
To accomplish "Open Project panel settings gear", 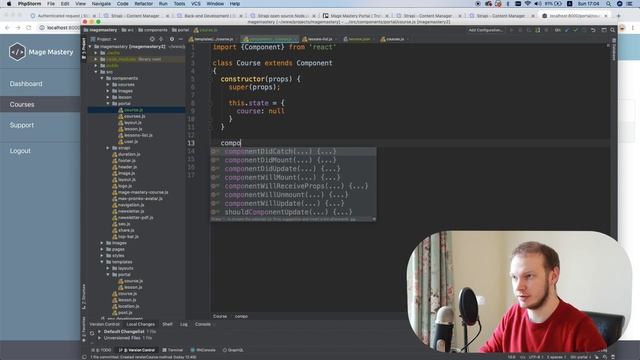I will [x=172, y=39].
